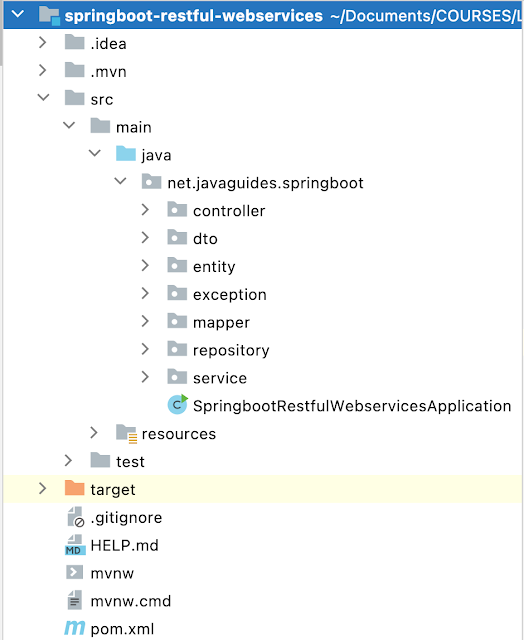Collapse the net.javaguides.springboot package

[x=120, y=181]
